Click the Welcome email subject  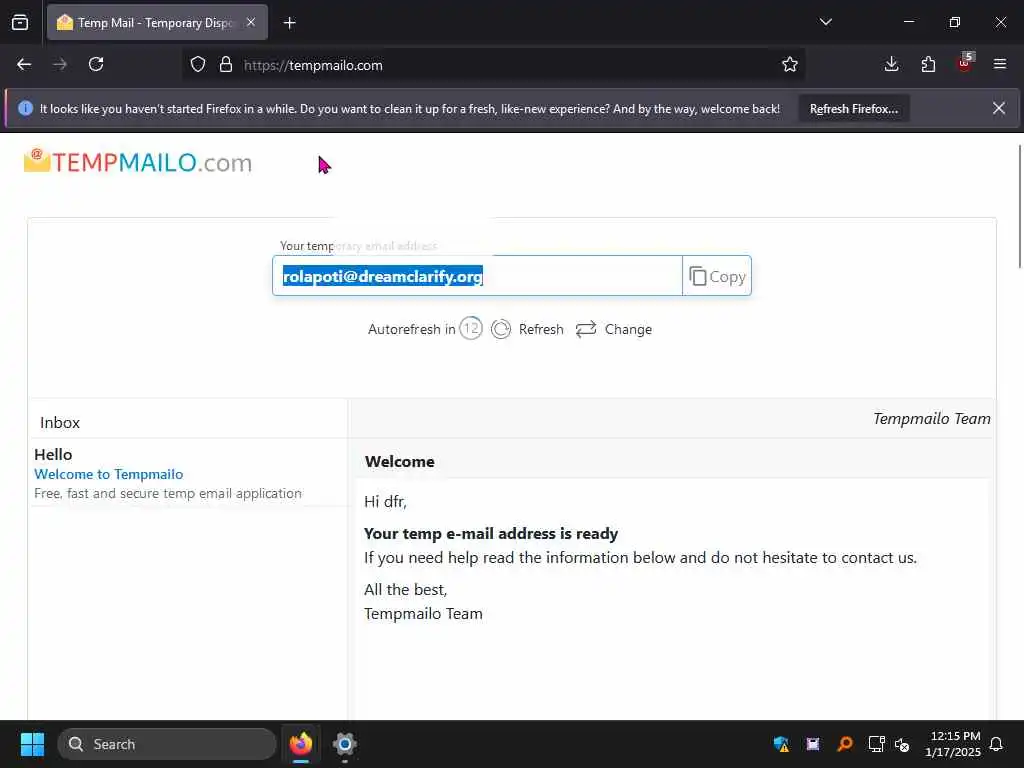click(400, 462)
